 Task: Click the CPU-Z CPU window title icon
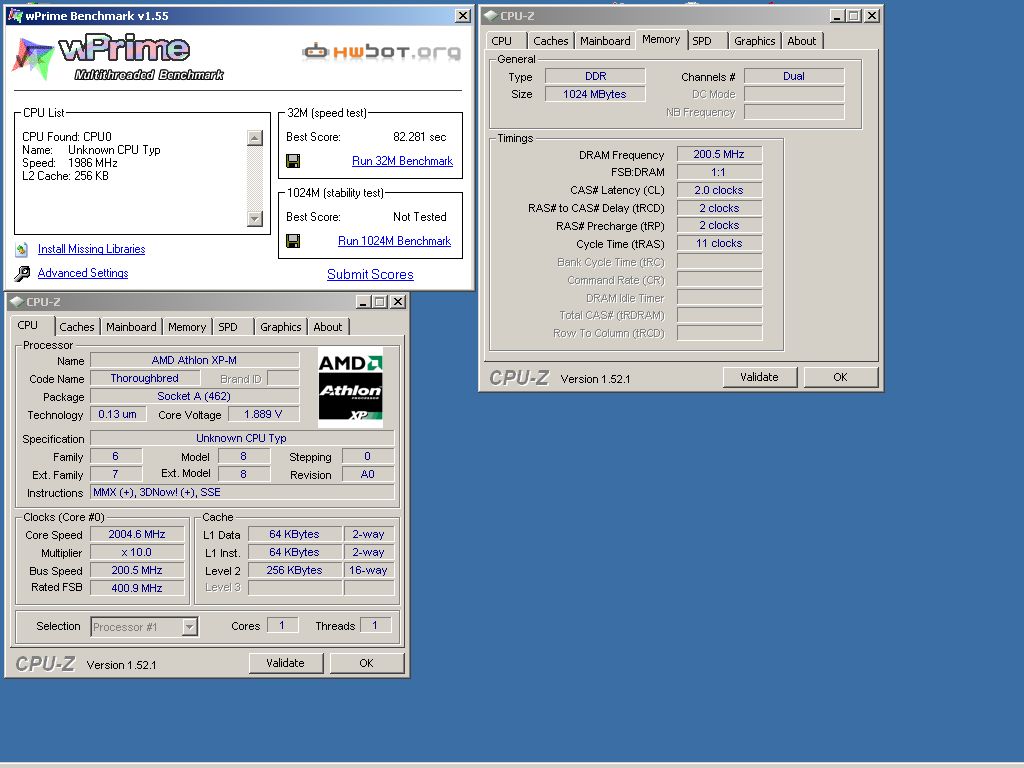[x=17, y=302]
